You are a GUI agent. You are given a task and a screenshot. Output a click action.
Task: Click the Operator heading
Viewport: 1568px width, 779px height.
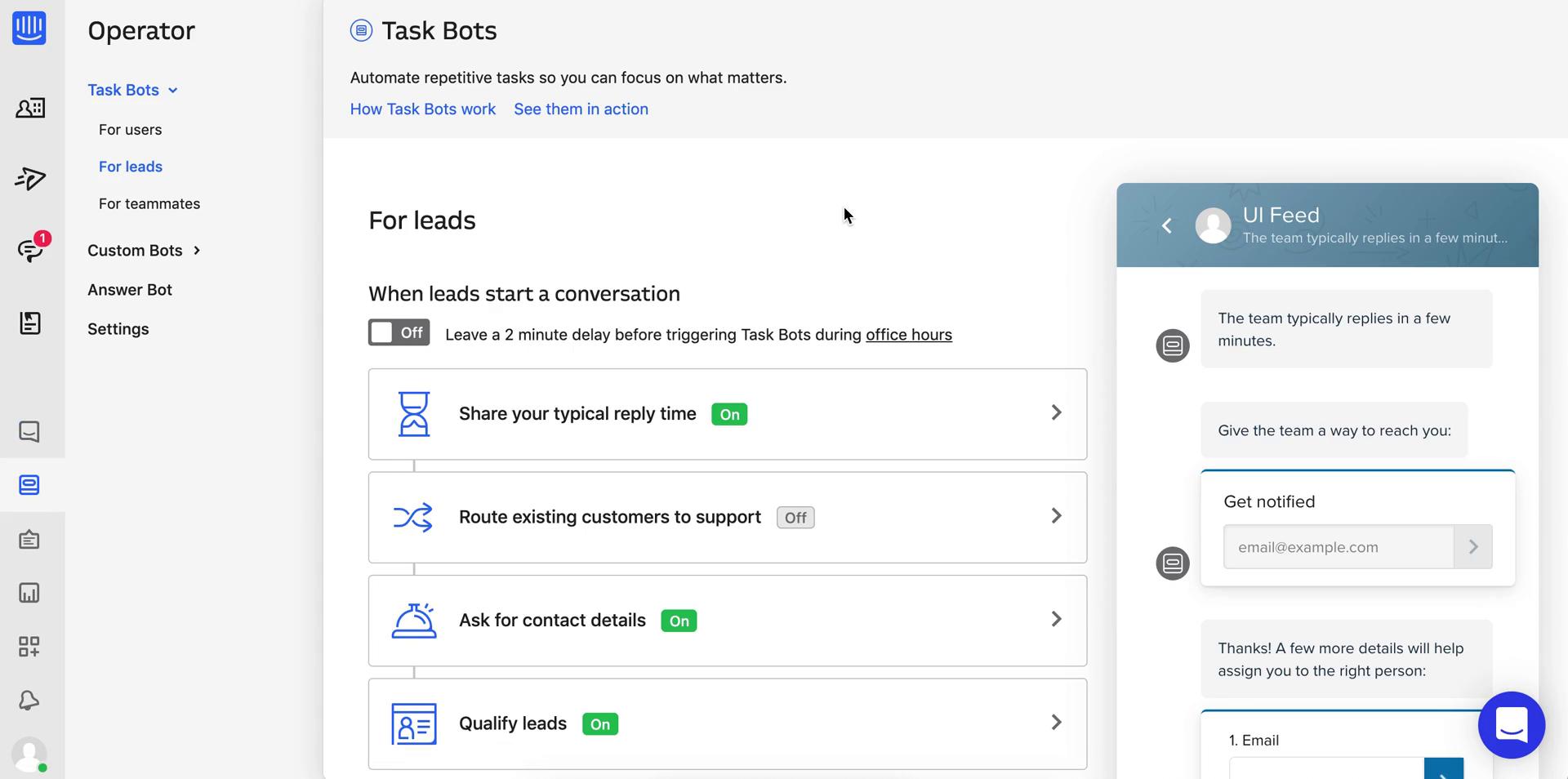pos(141,31)
